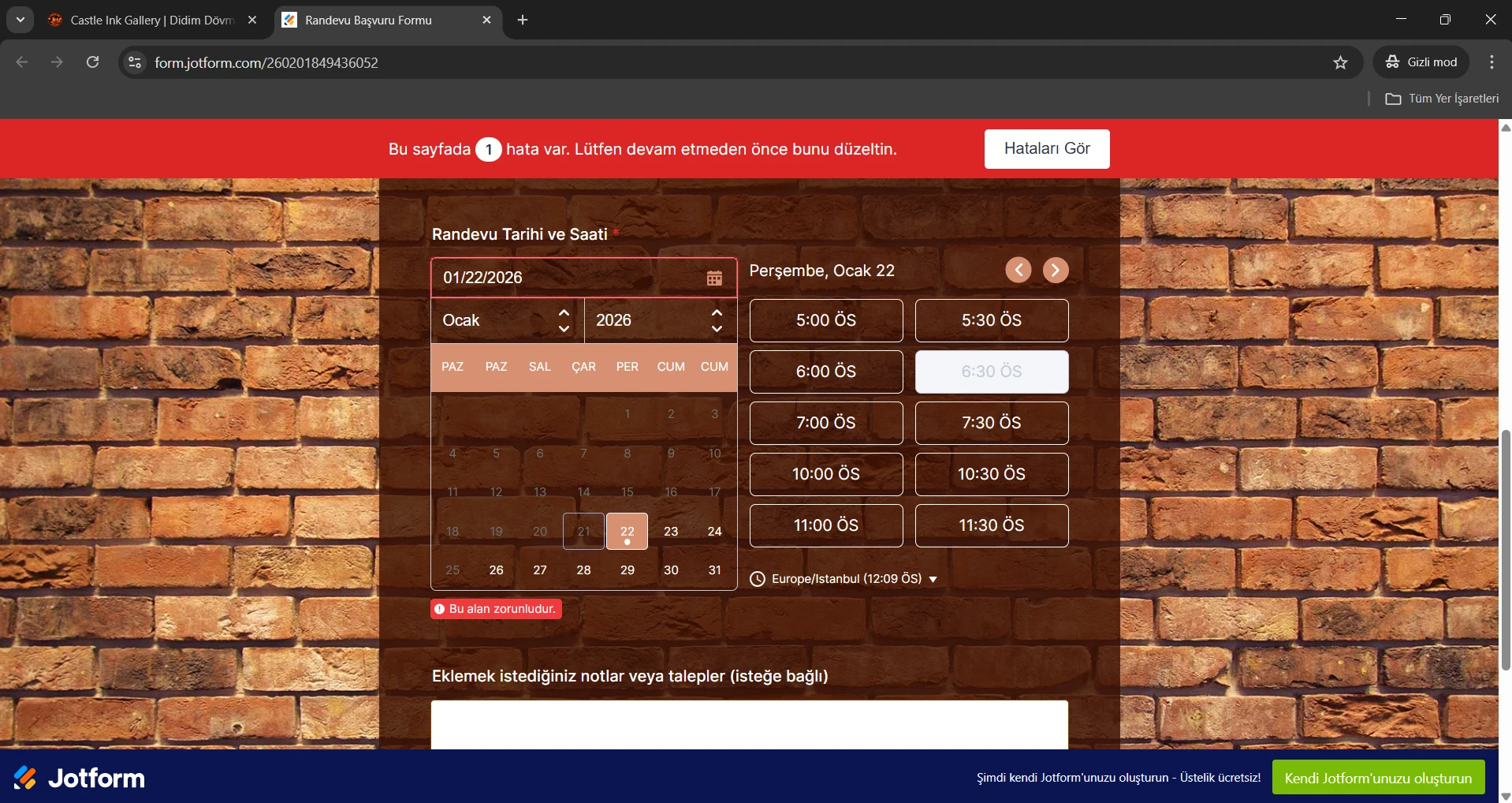Switch to the Castle Ink Gallery tab
This screenshot has height=803, width=1512.
[142, 20]
